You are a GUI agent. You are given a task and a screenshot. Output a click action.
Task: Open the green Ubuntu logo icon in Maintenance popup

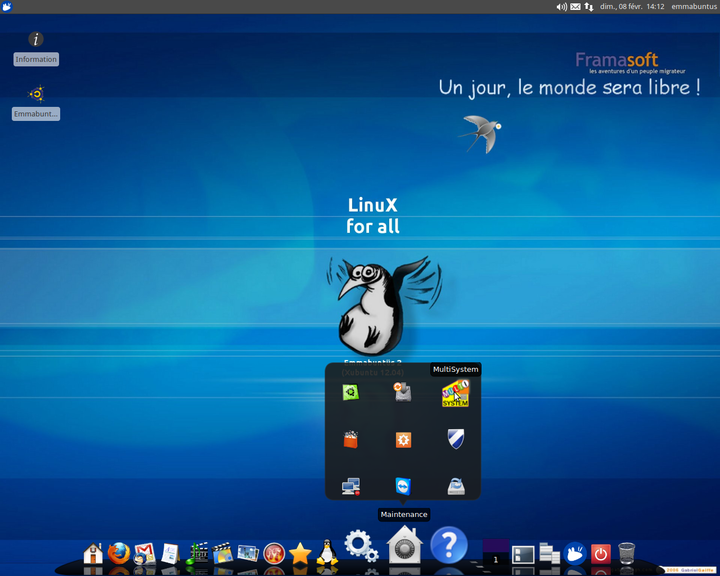coord(350,393)
